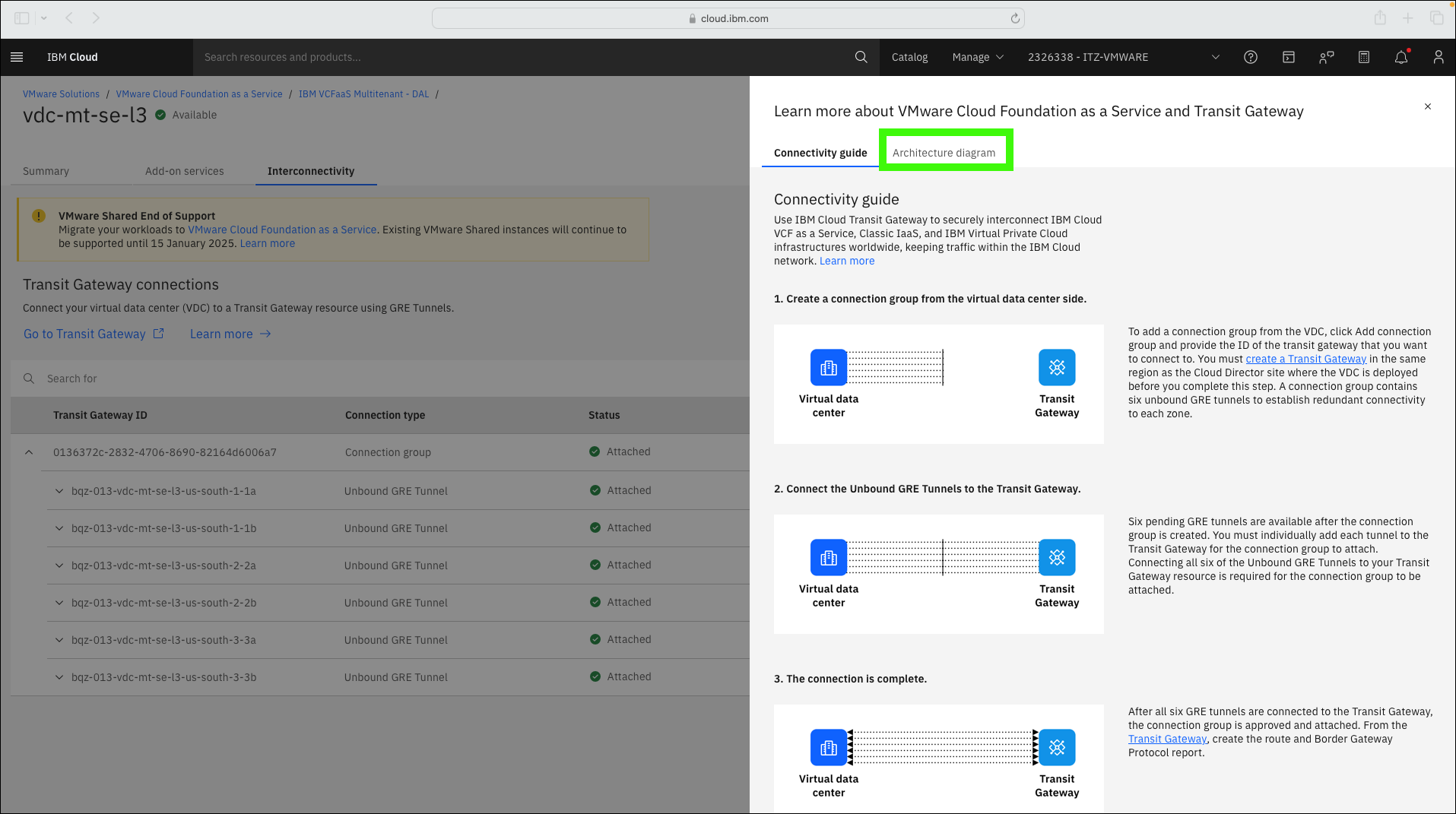Close the Learn more side panel

tap(1428, 106)
